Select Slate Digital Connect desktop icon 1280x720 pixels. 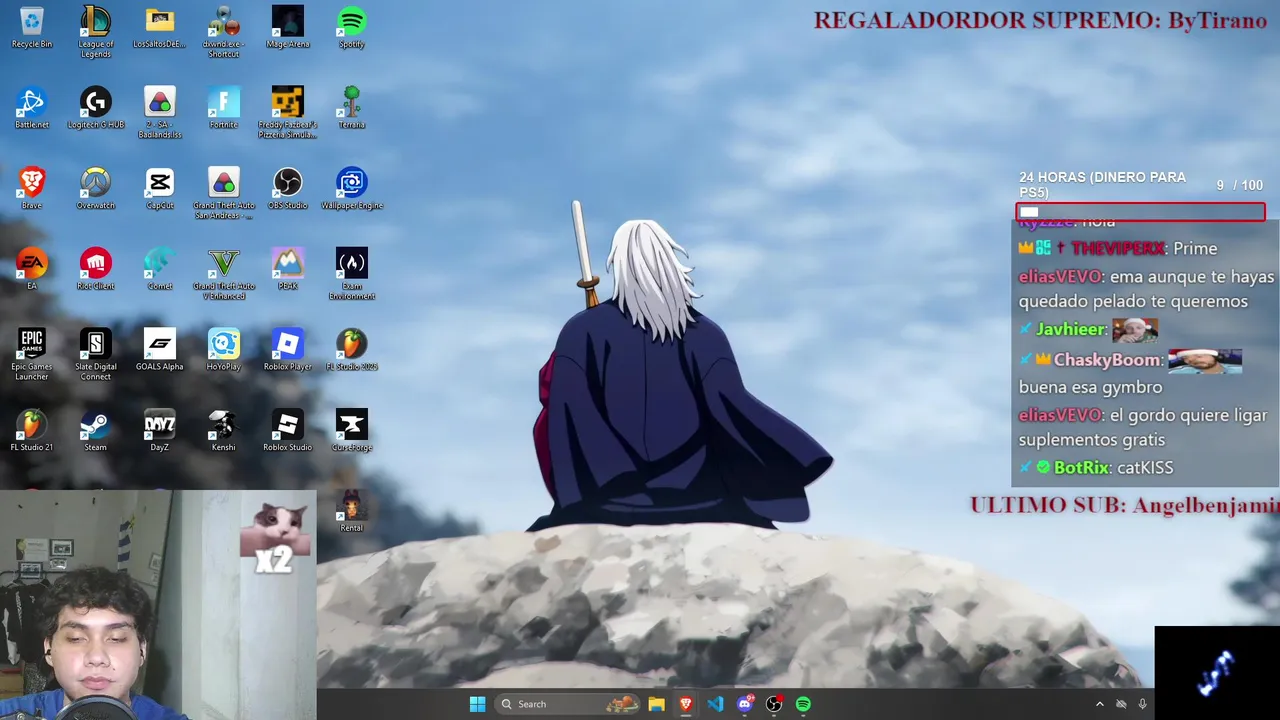96,355
